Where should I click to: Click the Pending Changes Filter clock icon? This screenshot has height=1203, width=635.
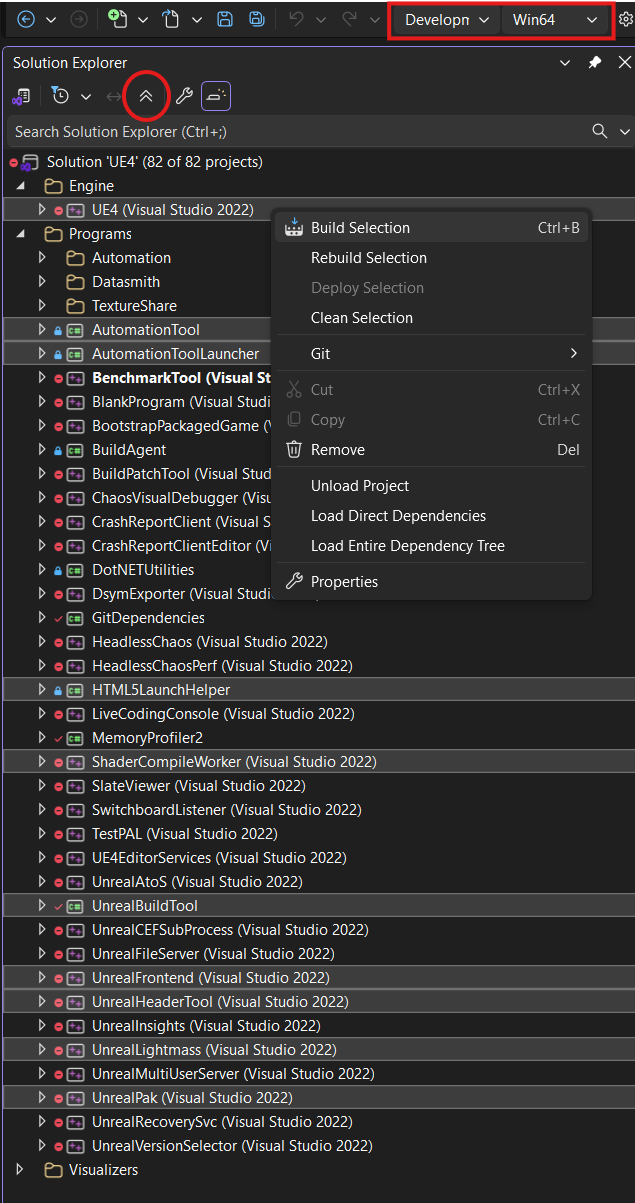pyautogui.click(x=60, y=96)
